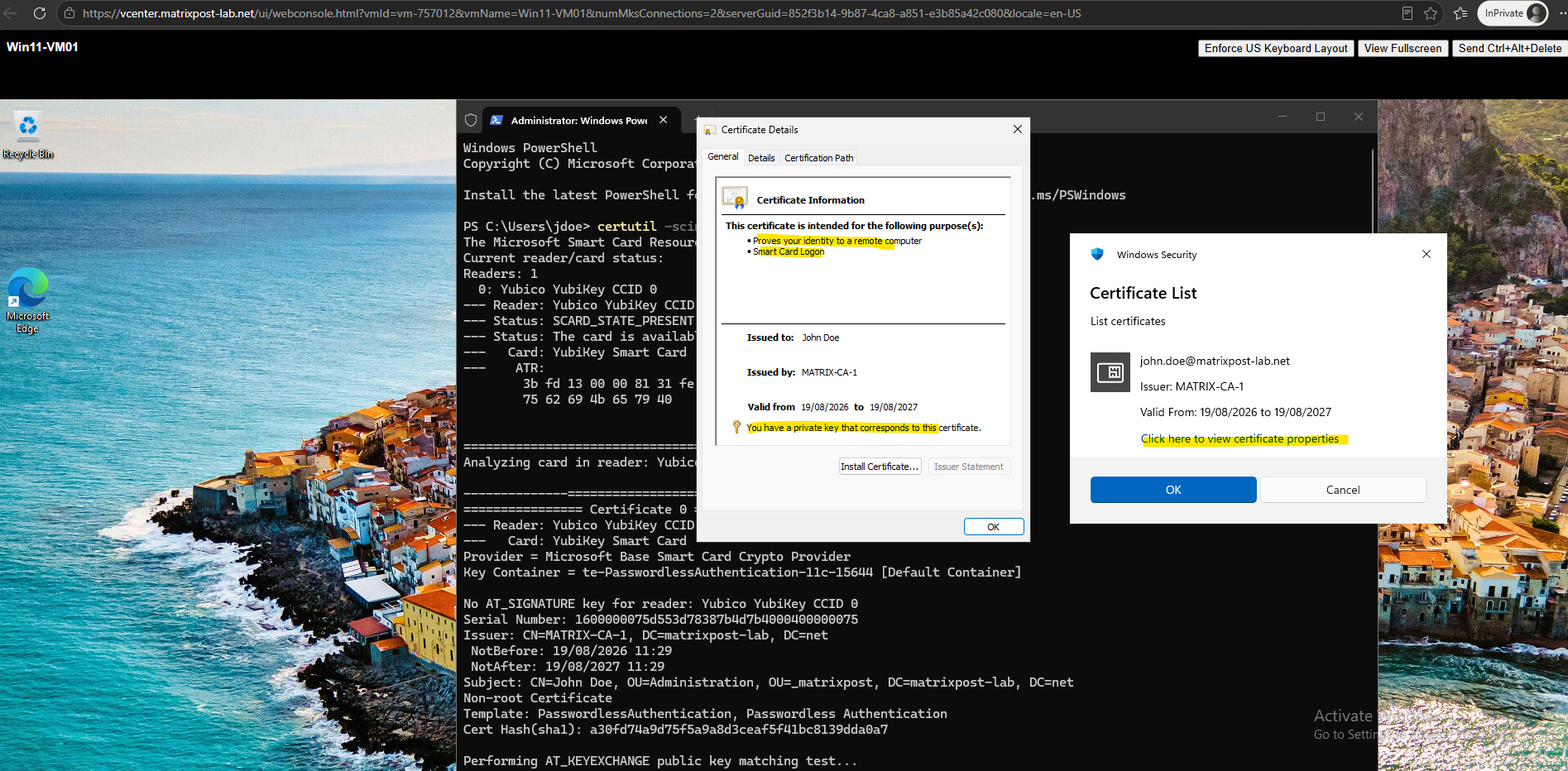
Task: Click the 'Subject: CN=John Doe' line in PowerShell
Action: coord(769,682)
